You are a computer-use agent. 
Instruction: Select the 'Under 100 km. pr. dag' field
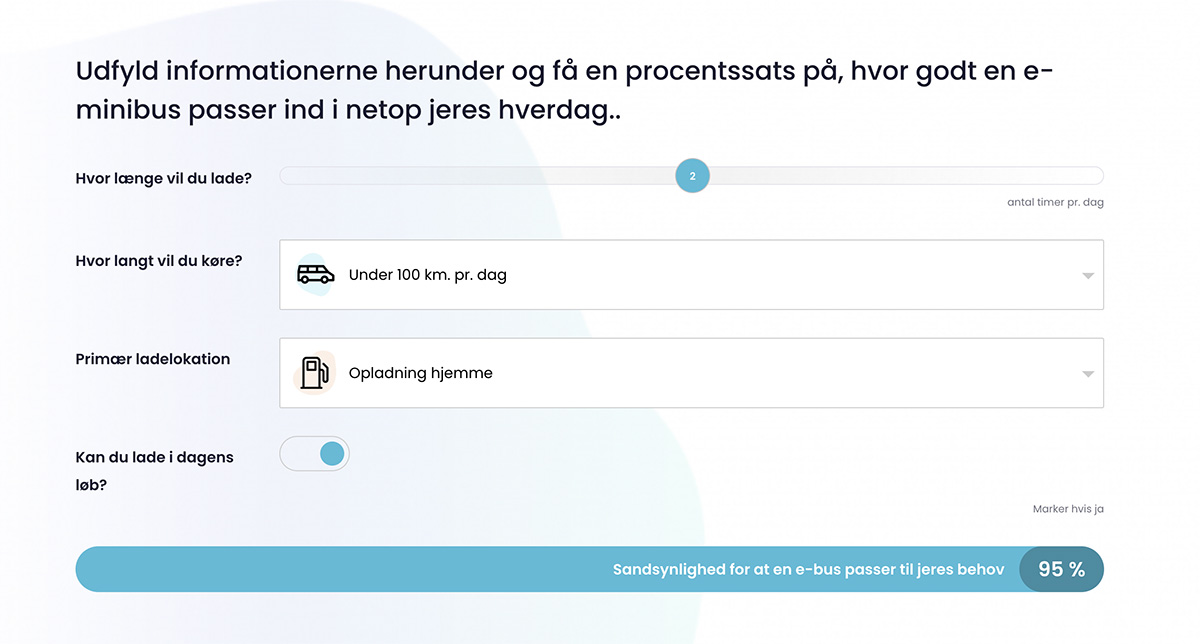691,274
